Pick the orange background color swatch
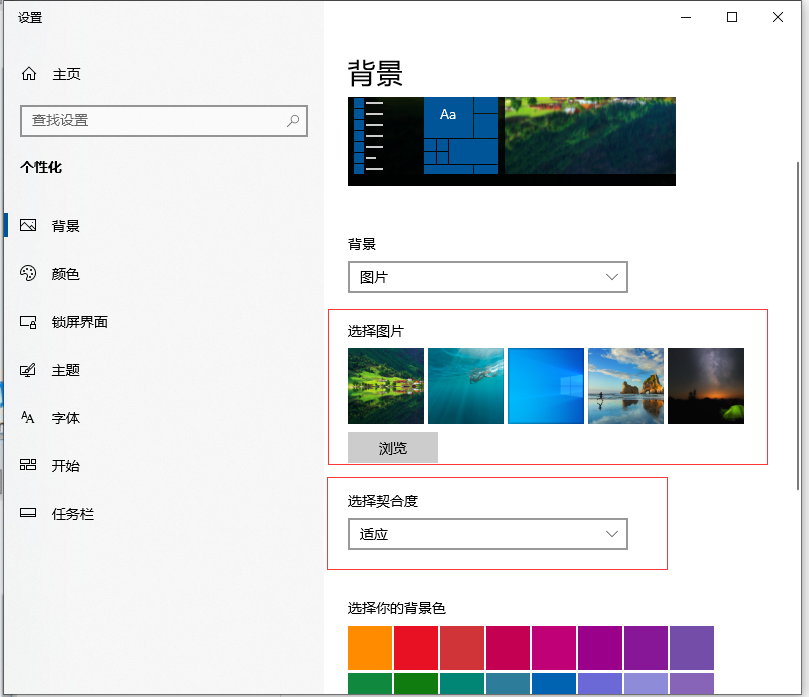Viewport: 809px width, 697px height. [370, 648]
